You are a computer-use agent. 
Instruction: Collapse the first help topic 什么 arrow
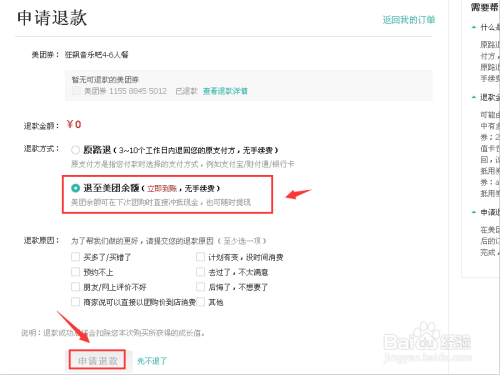click(474, 27)
